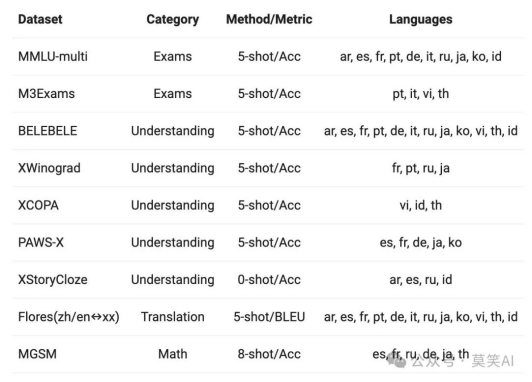Click the BELEBELE dataset entry
The height and width of the screenshot is (382, 532).
(x=48, y=131)
